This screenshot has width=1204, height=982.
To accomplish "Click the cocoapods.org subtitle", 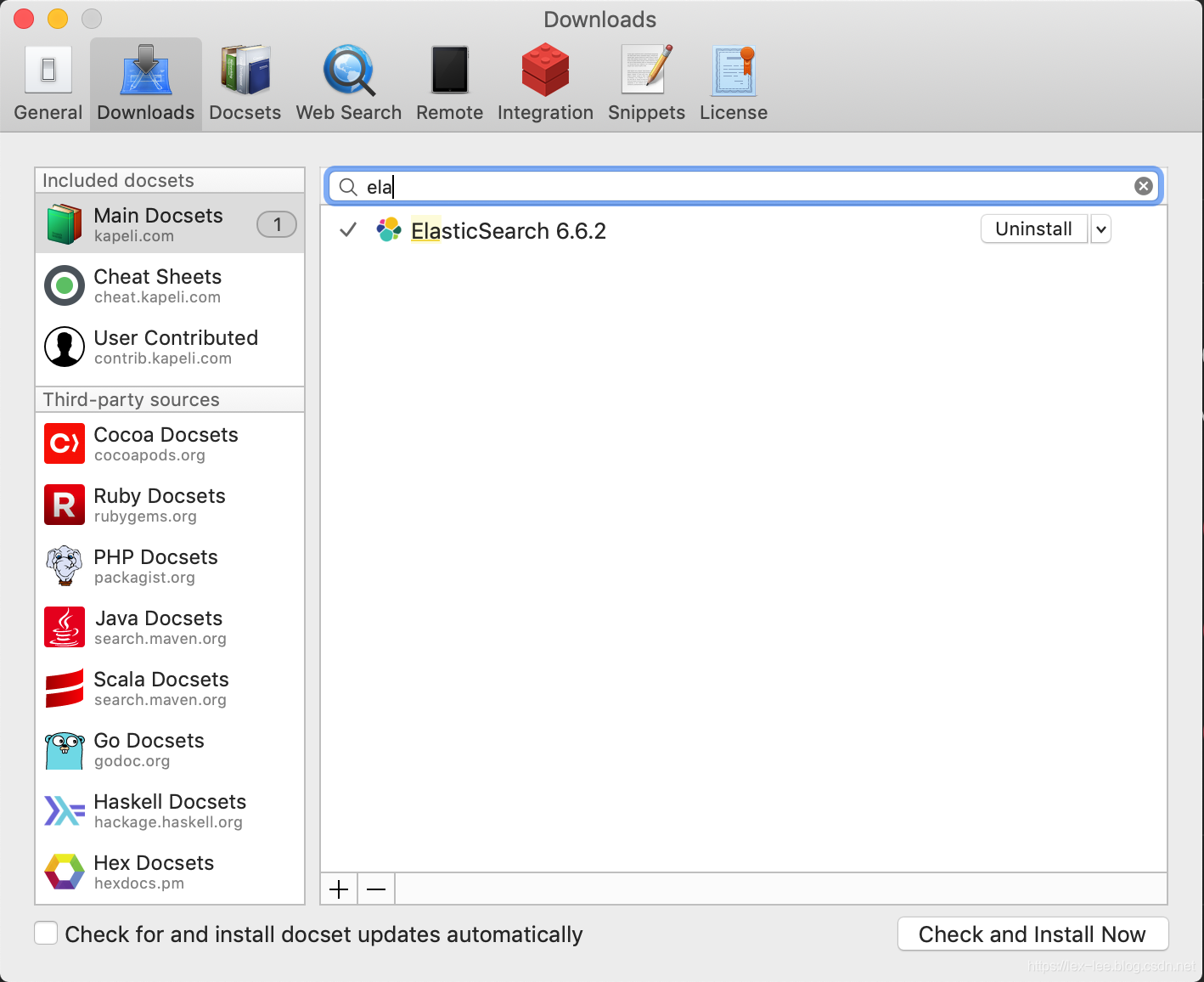I will (x=149, y=455).
